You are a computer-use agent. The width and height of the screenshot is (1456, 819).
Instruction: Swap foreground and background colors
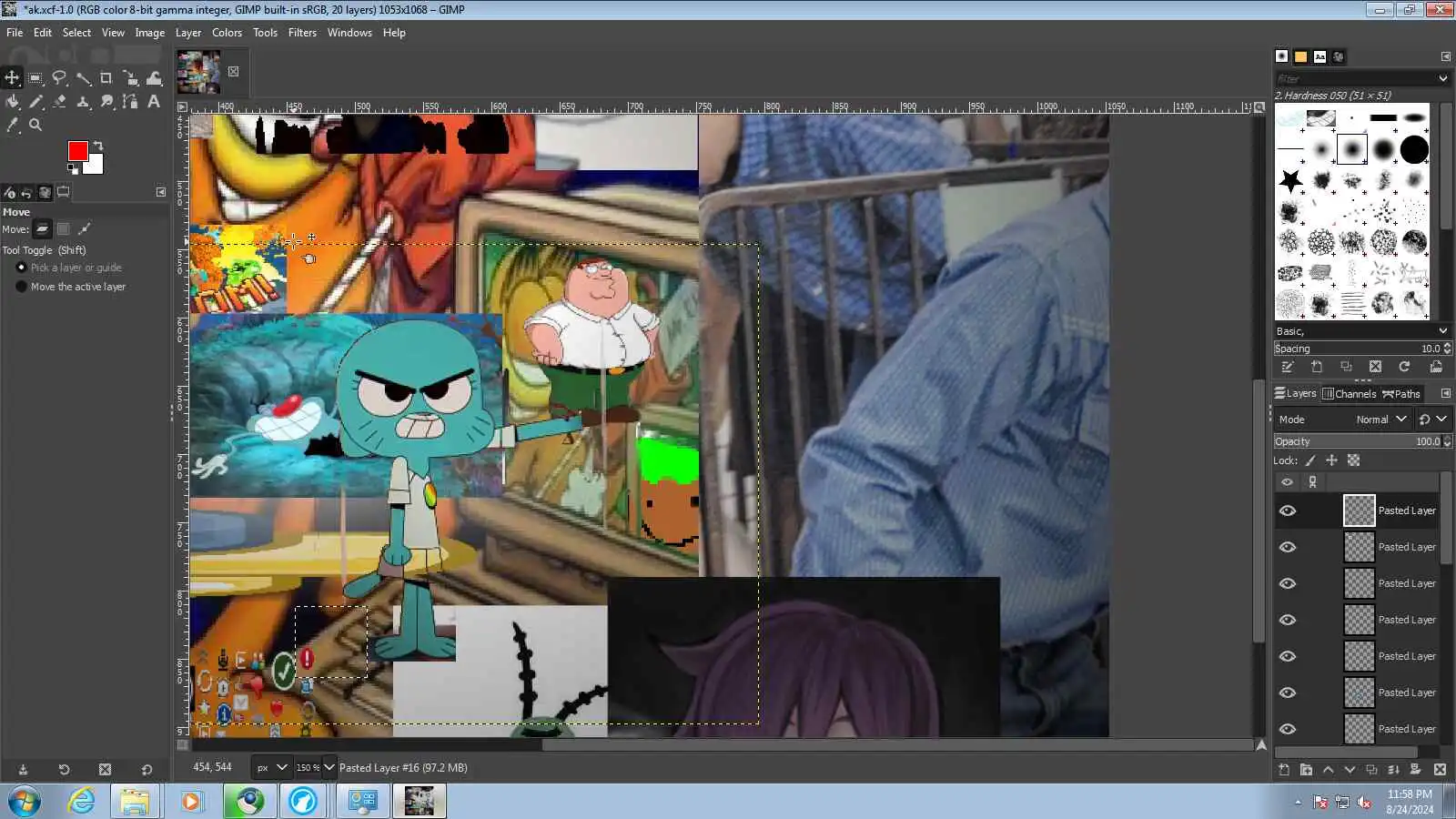tap(98, 146)
